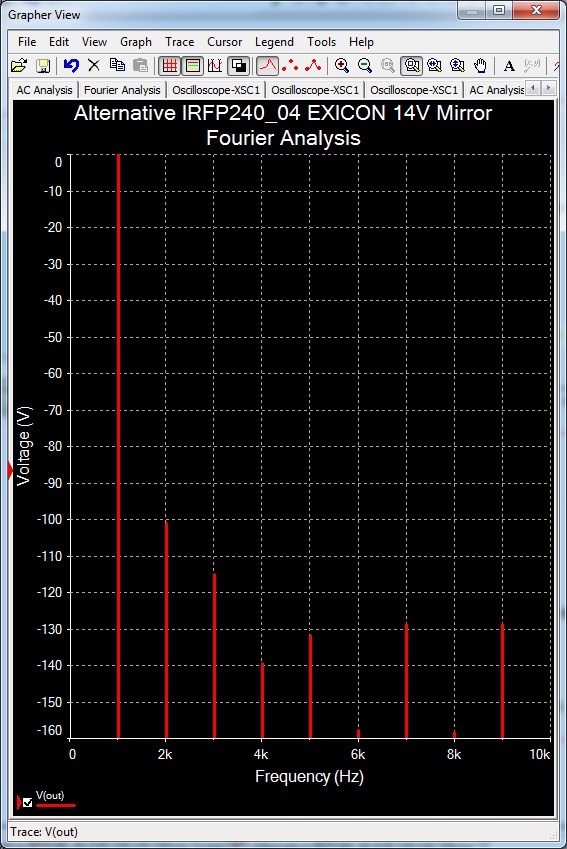
Task: Toggle the Show Legend icon
Action: click(193, 66)
